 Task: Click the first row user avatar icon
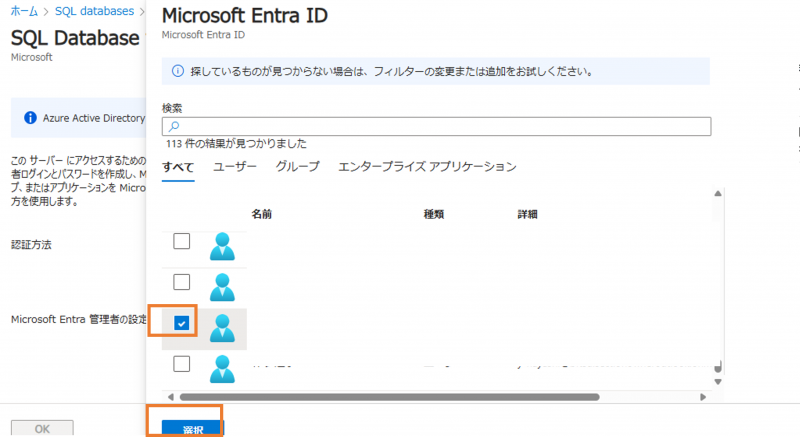[222, 246]
